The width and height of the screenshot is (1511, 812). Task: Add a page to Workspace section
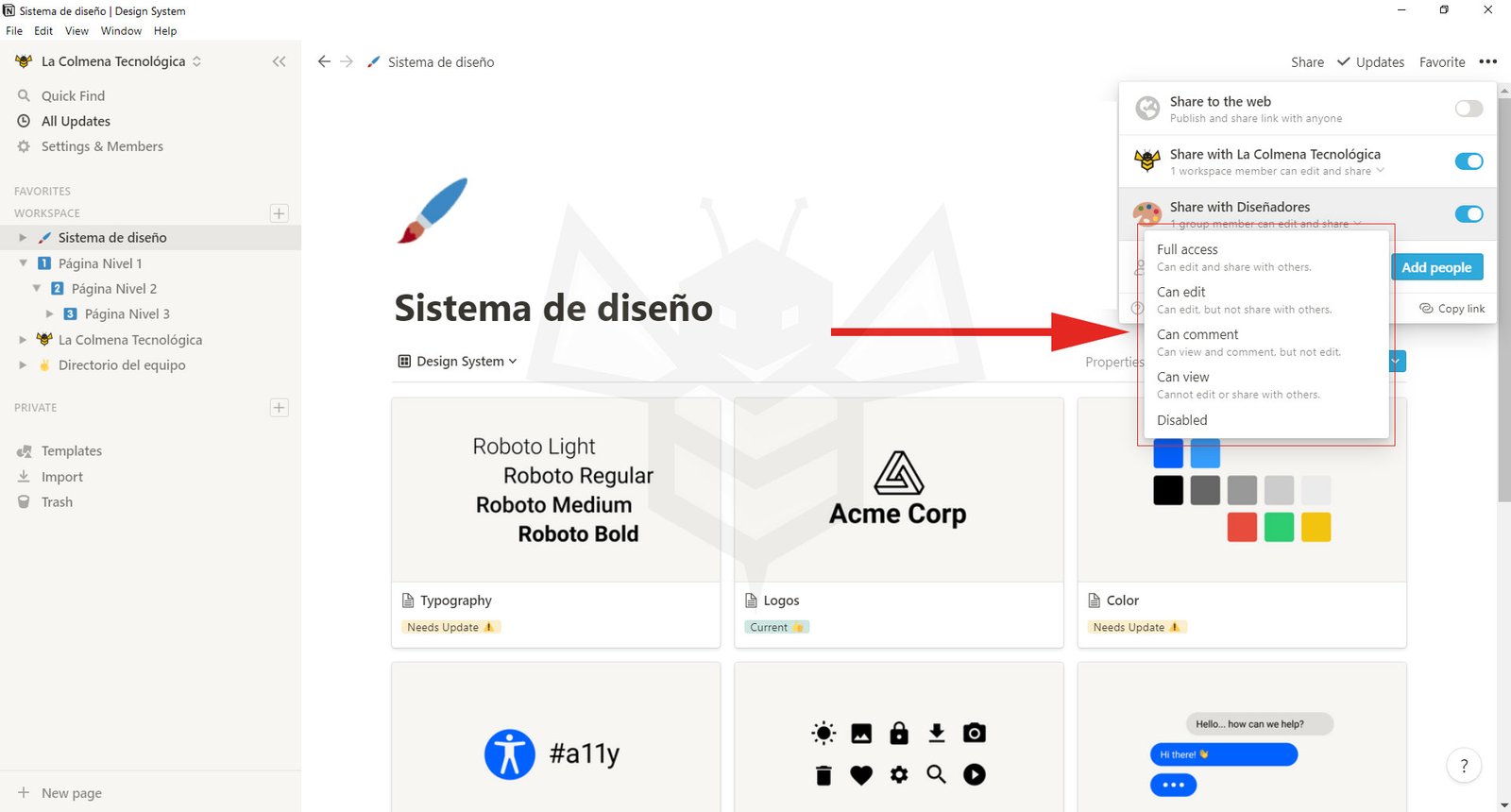pos(279,213)
